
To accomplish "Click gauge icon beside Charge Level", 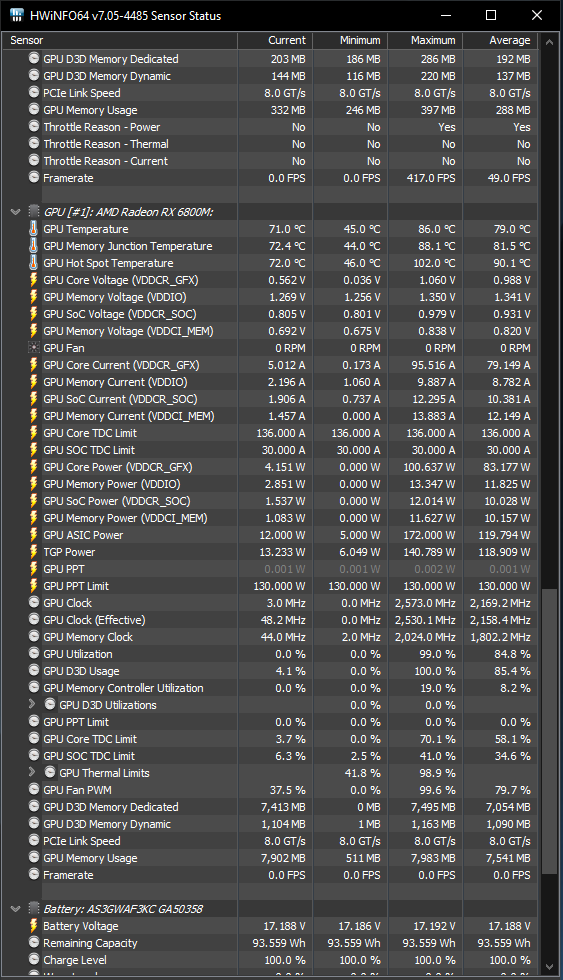I will 34,959.
